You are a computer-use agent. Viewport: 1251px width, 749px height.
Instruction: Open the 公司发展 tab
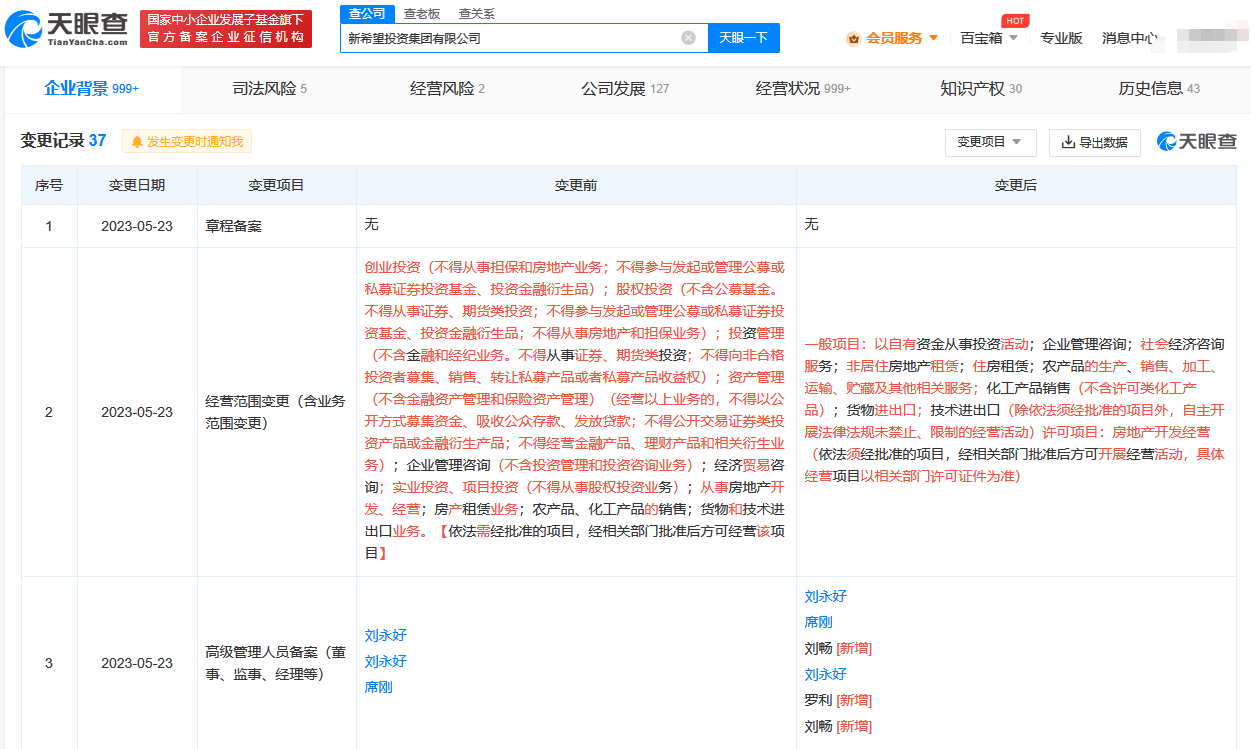tap(625, 88)
